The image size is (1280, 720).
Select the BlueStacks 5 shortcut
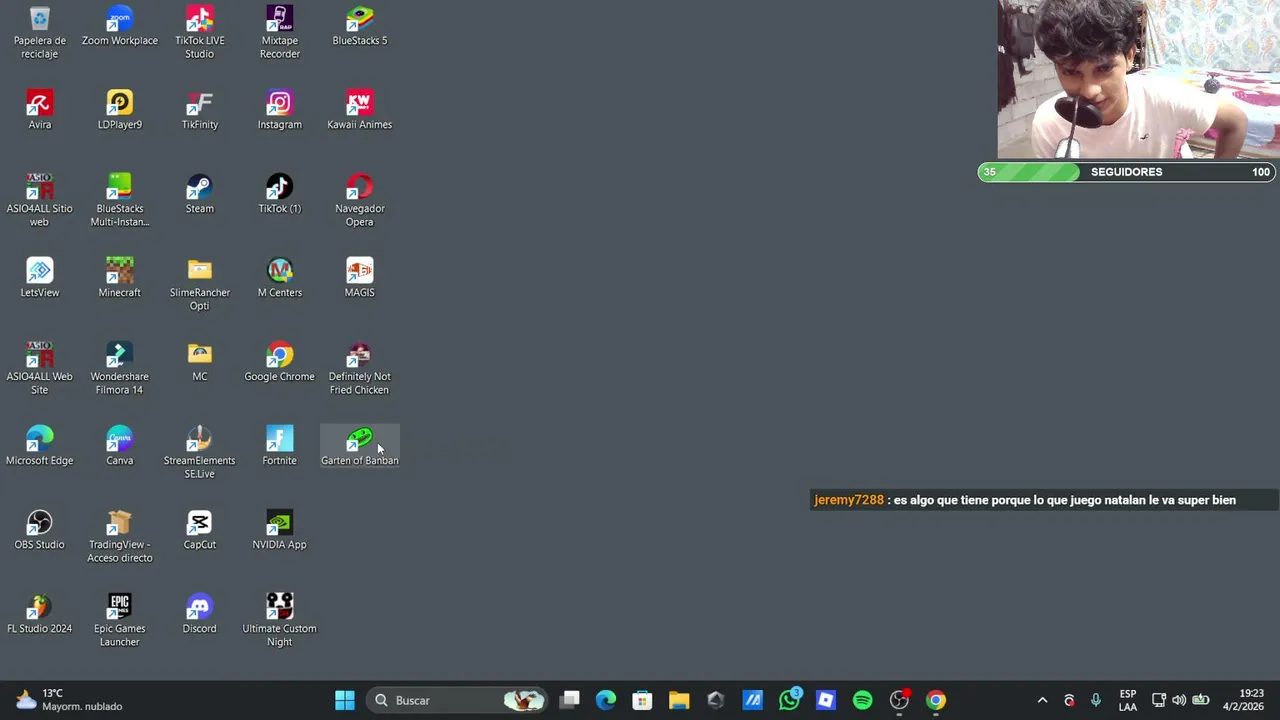click(360, 26)
